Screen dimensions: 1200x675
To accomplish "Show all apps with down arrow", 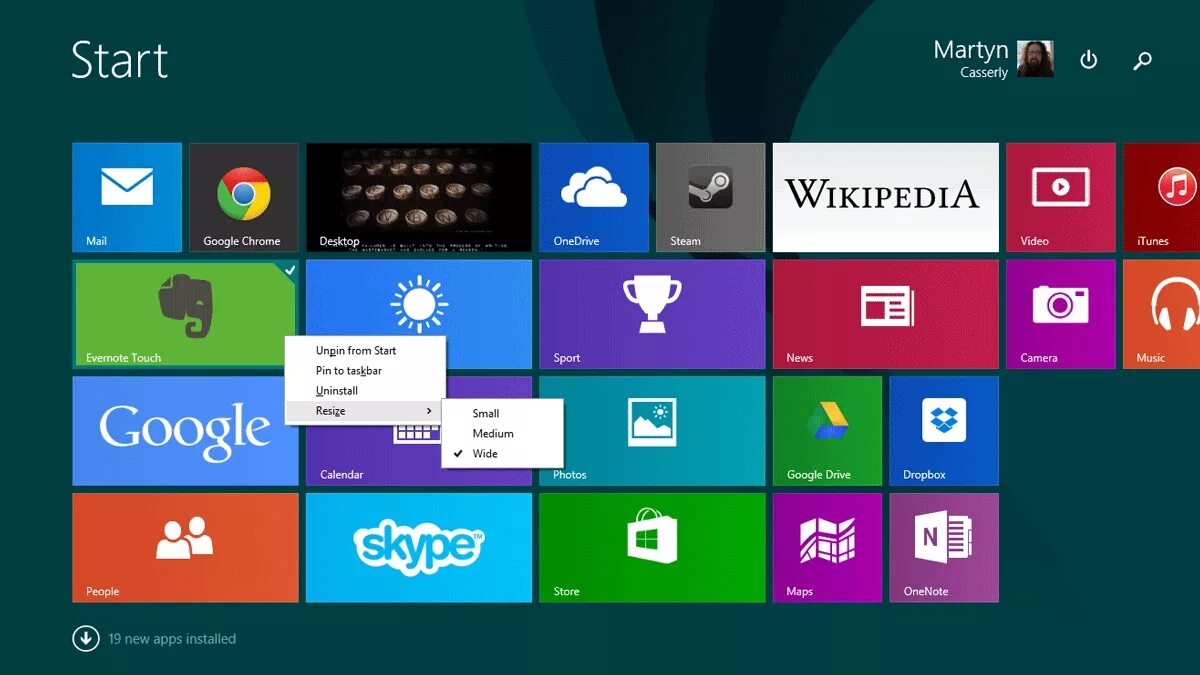I will 86,638.
